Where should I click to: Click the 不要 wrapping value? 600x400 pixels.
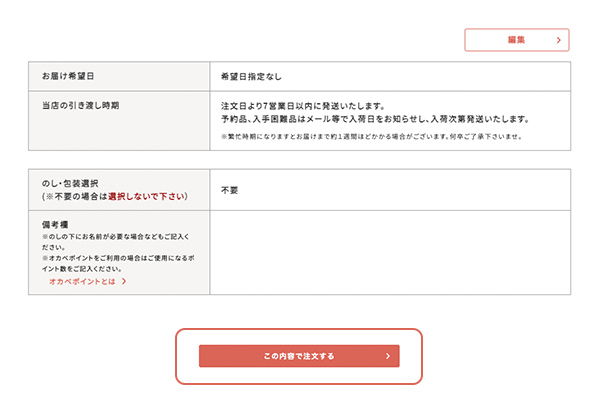pos(231,189)
